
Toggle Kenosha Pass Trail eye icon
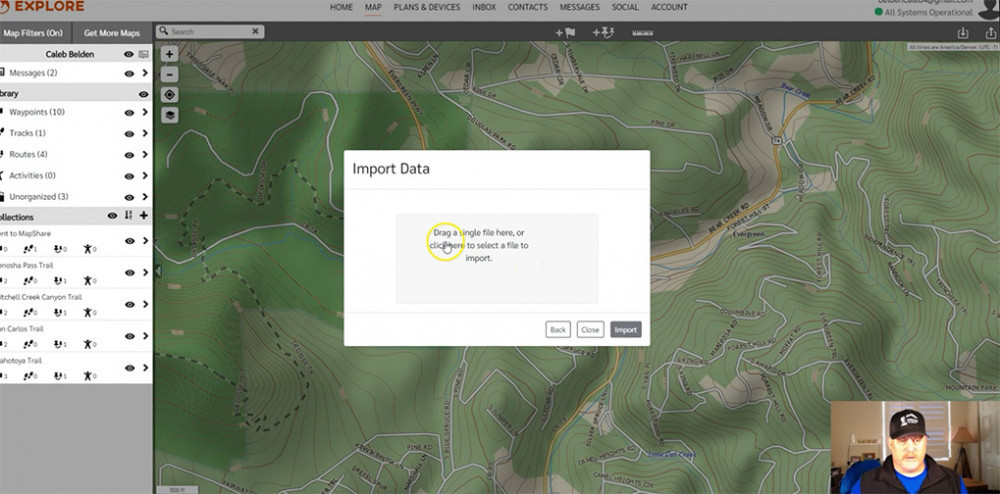129,272
